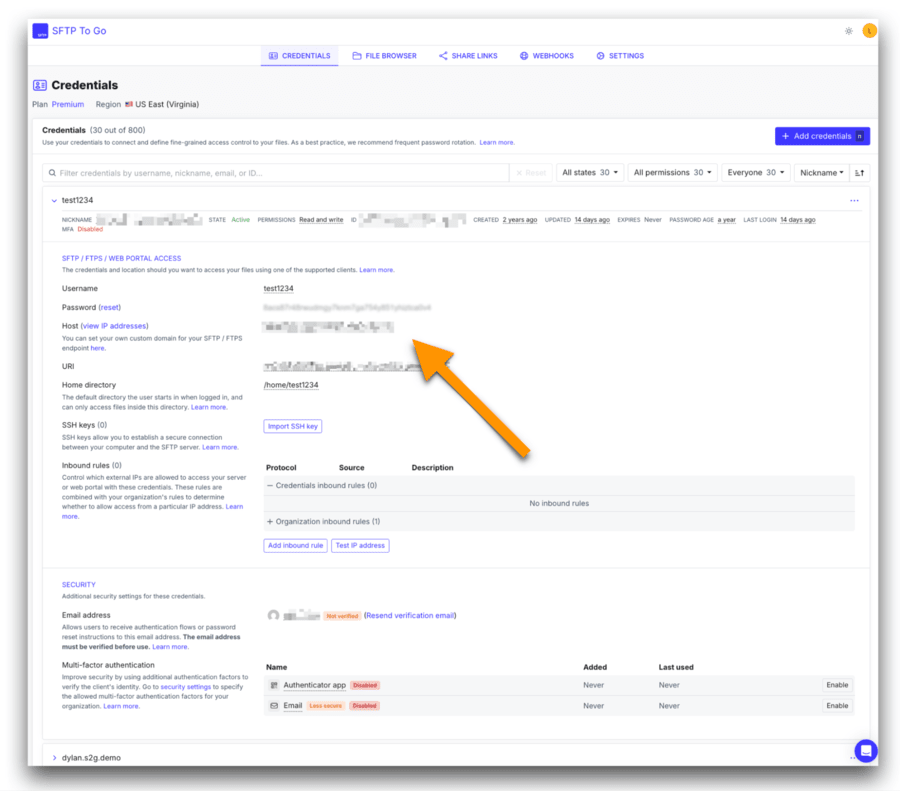Screen dimensions: 900x791
Task: Open the Everyone filter dropdown
Action: coord(755,173)
